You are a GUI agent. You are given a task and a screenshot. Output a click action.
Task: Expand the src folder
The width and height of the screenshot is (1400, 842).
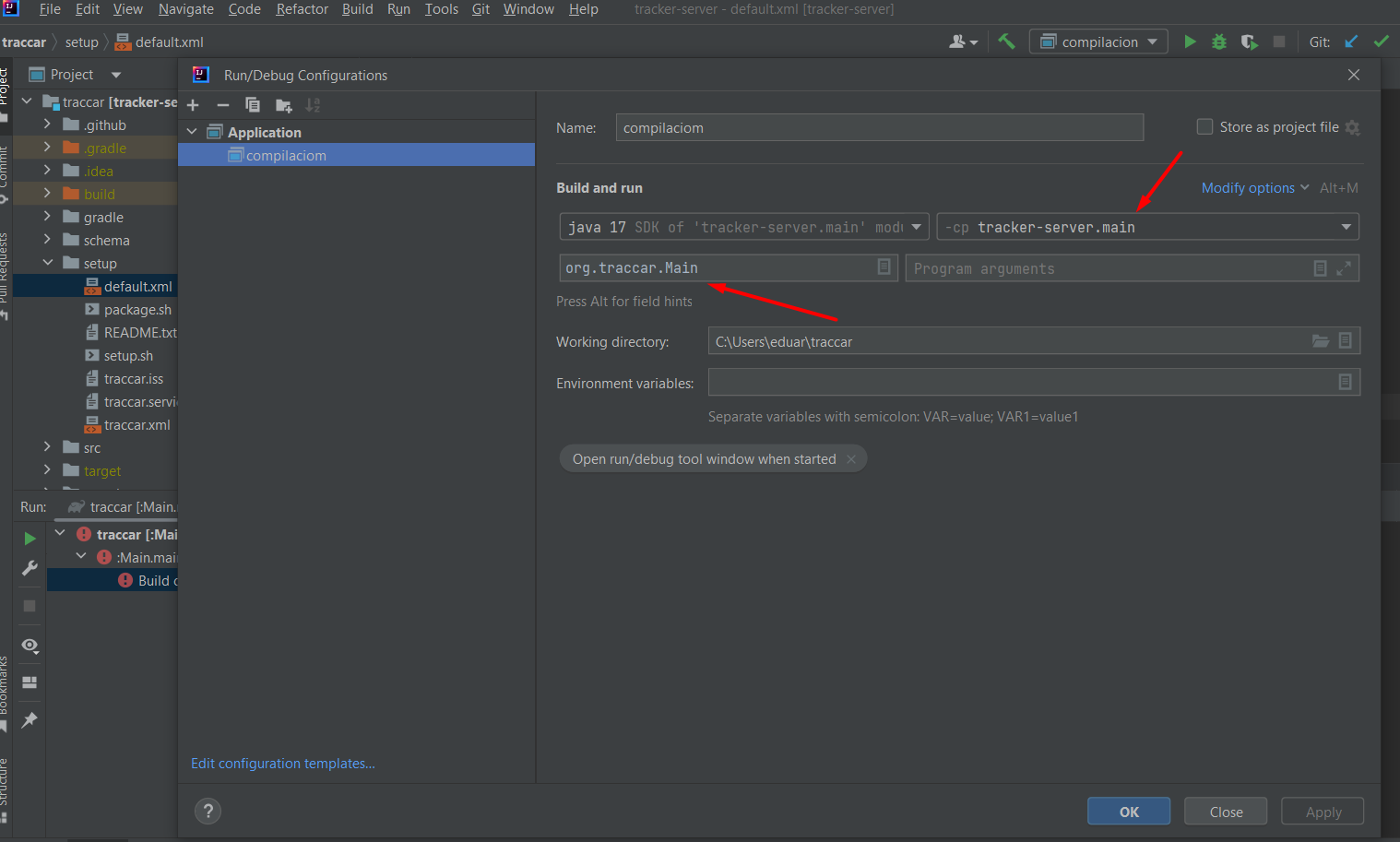coord(47,446)
